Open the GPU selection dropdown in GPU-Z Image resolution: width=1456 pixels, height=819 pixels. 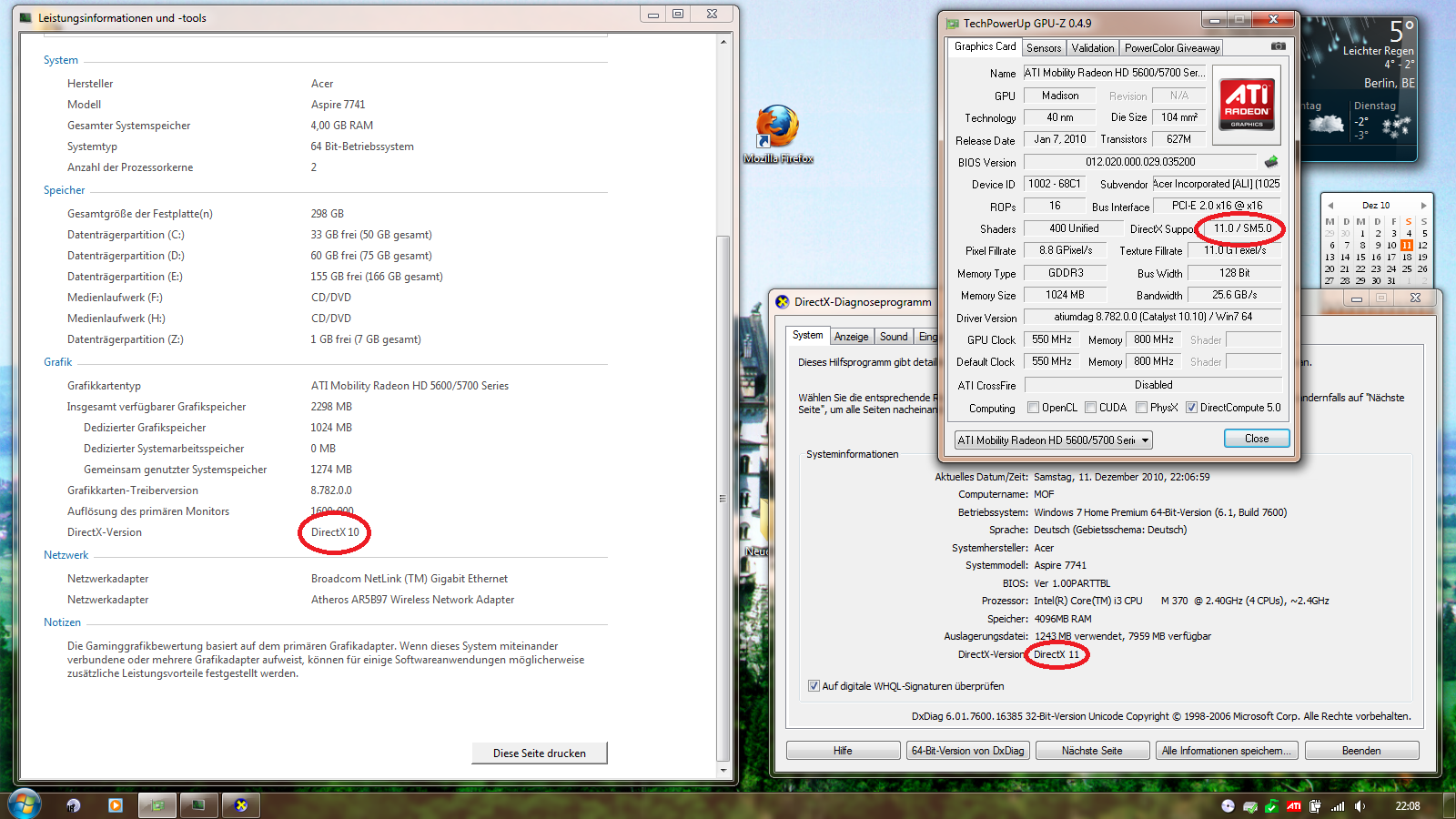(1054, 440)
